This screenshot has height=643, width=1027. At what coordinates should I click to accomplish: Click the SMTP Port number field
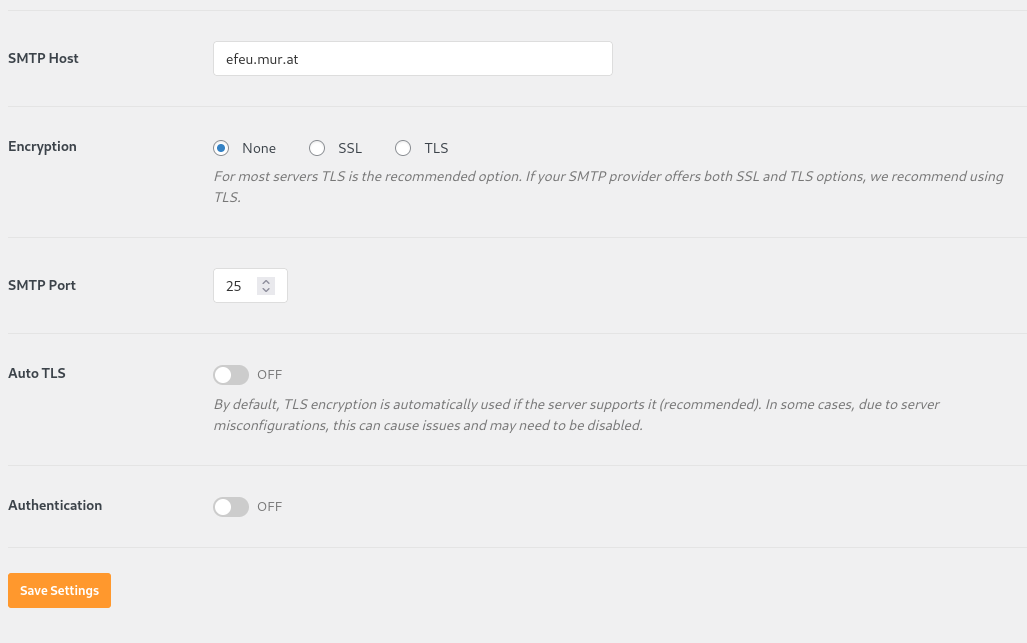coord(237,285)
